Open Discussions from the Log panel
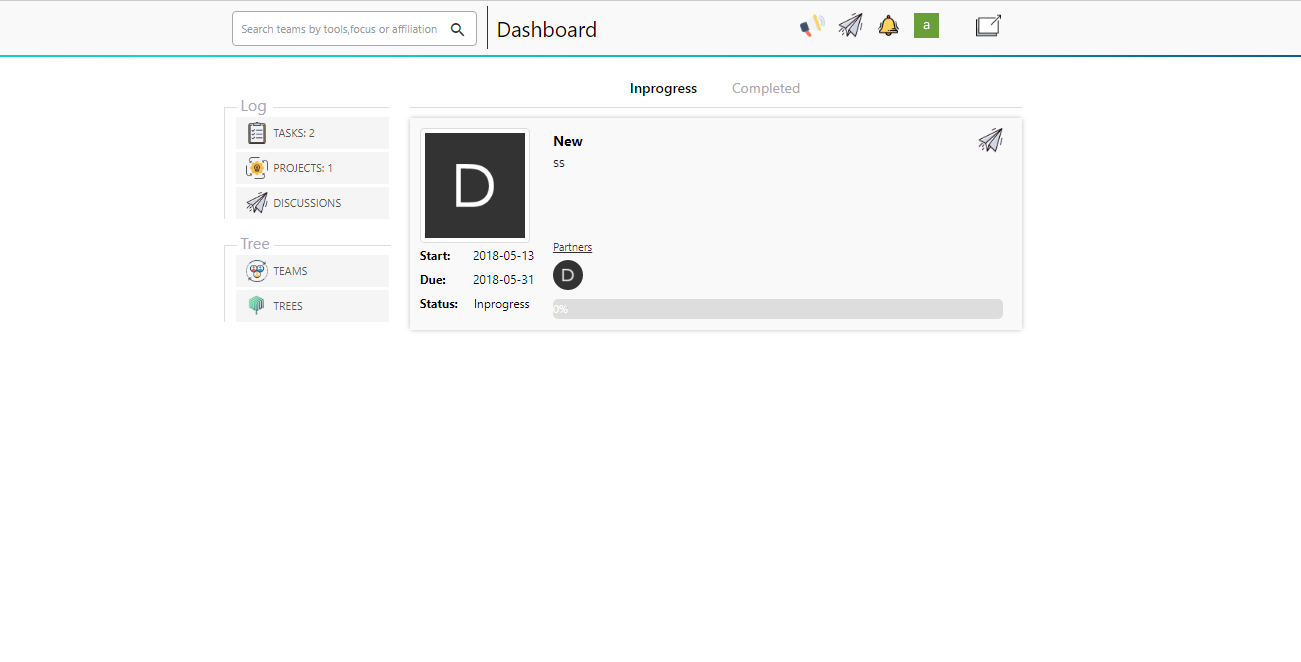 307,203
